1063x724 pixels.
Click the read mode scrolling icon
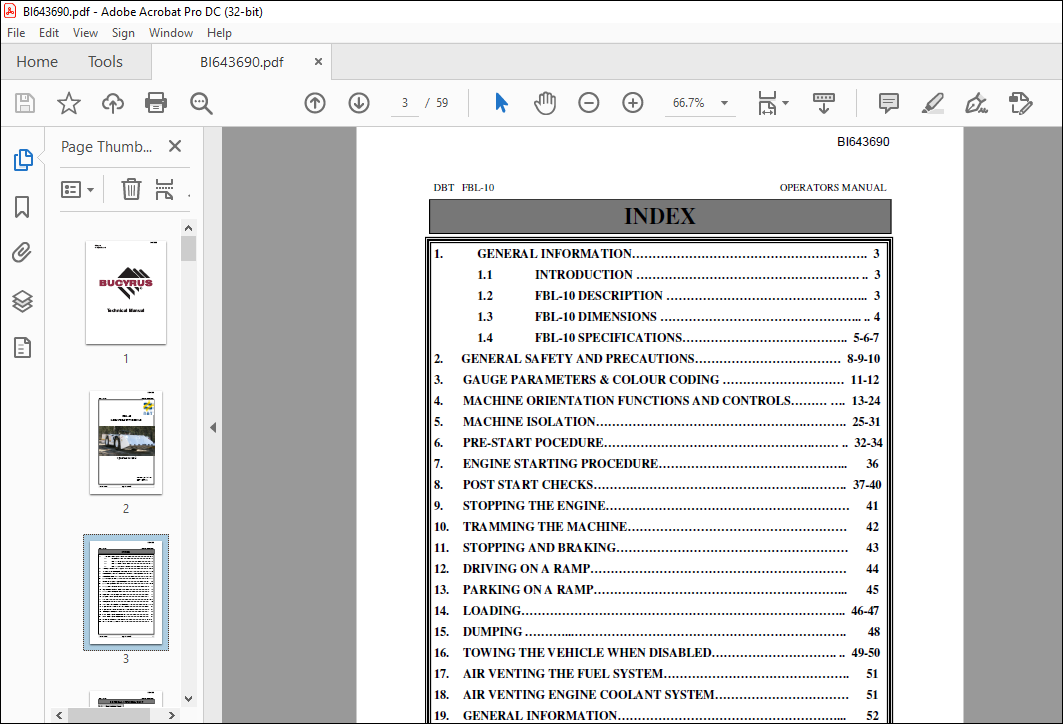tap(824, 103)
